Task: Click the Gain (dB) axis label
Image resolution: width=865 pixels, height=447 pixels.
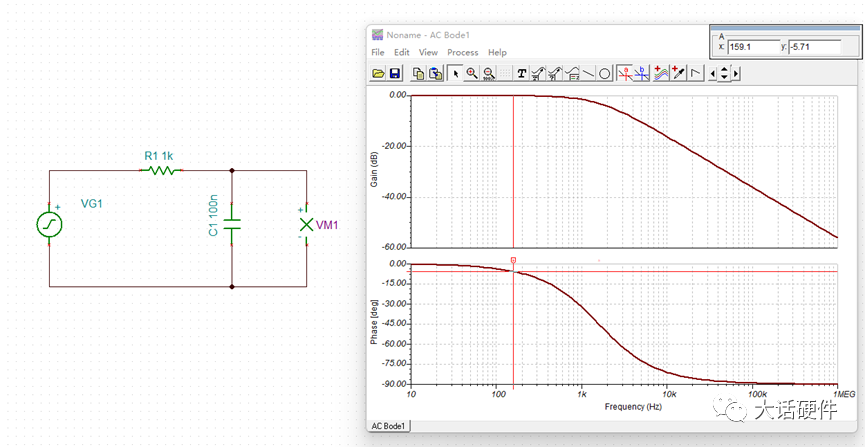Action: [x=375, y=171]
